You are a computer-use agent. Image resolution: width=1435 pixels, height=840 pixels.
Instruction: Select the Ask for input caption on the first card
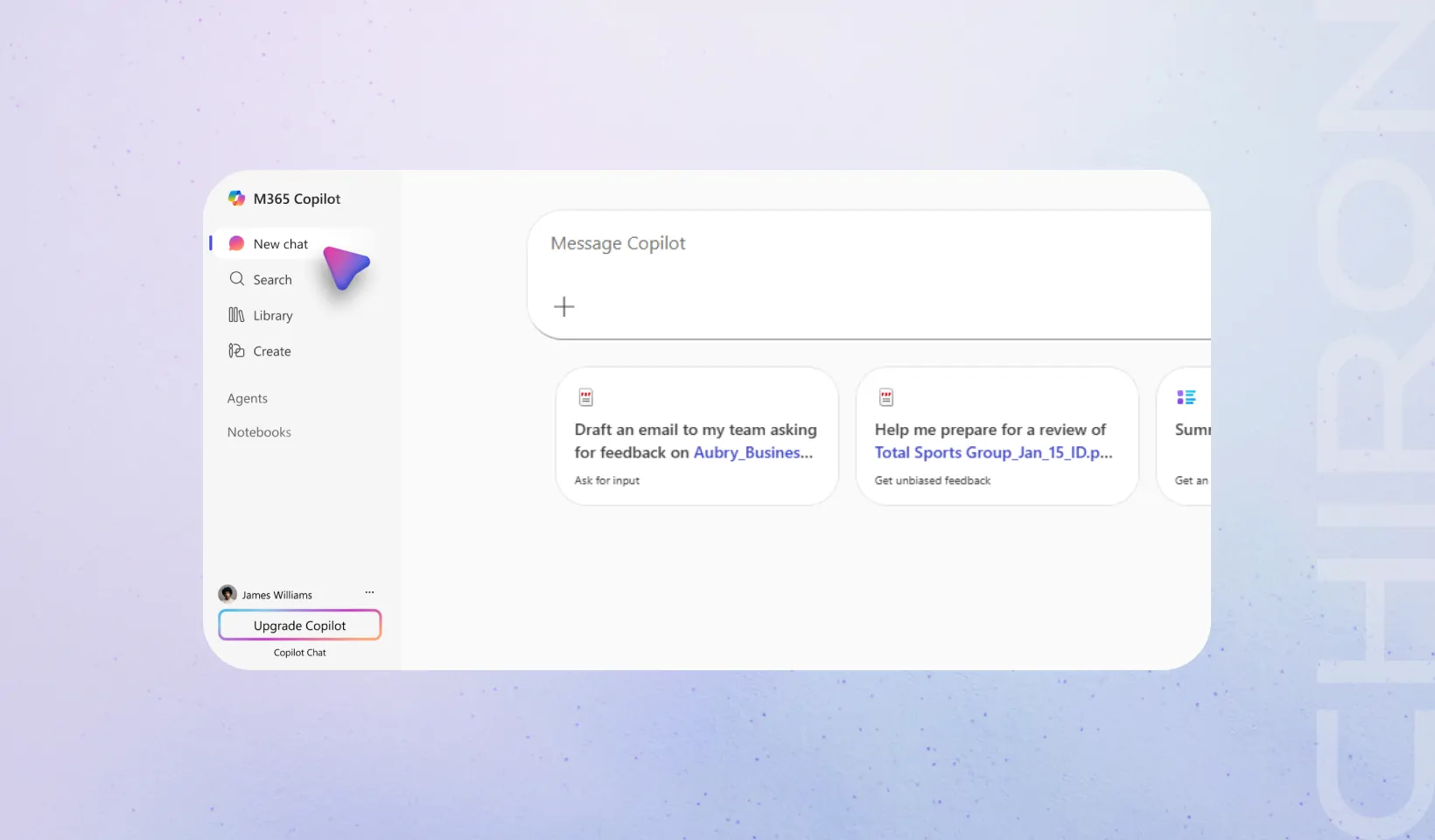pos(607,480)
